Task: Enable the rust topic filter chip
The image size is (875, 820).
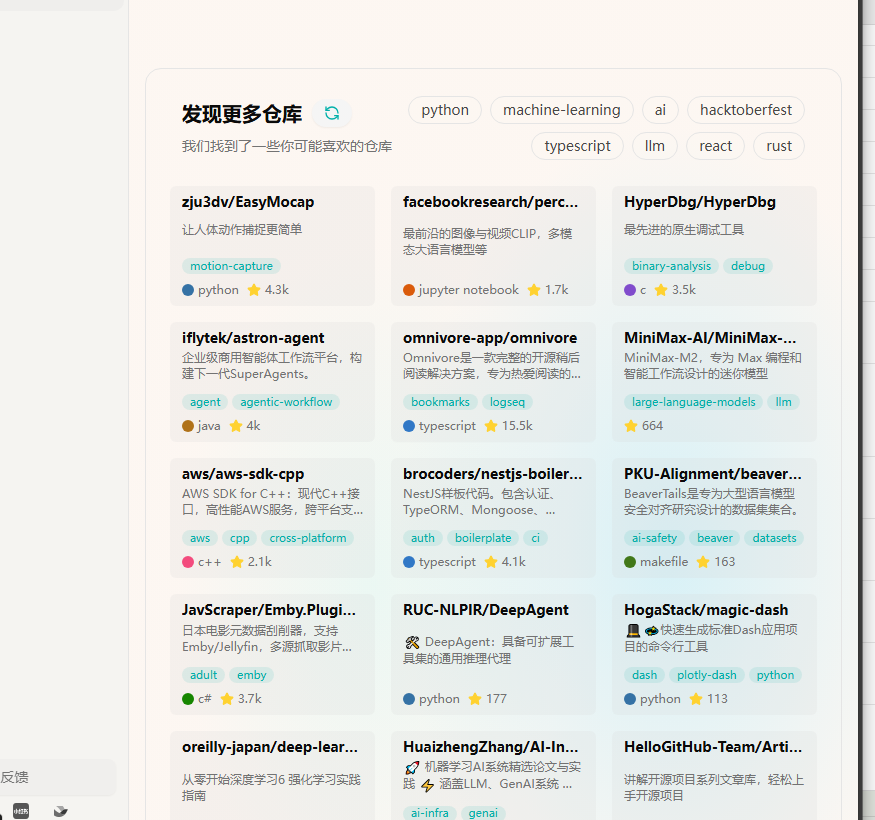Action: pos(779,146)
